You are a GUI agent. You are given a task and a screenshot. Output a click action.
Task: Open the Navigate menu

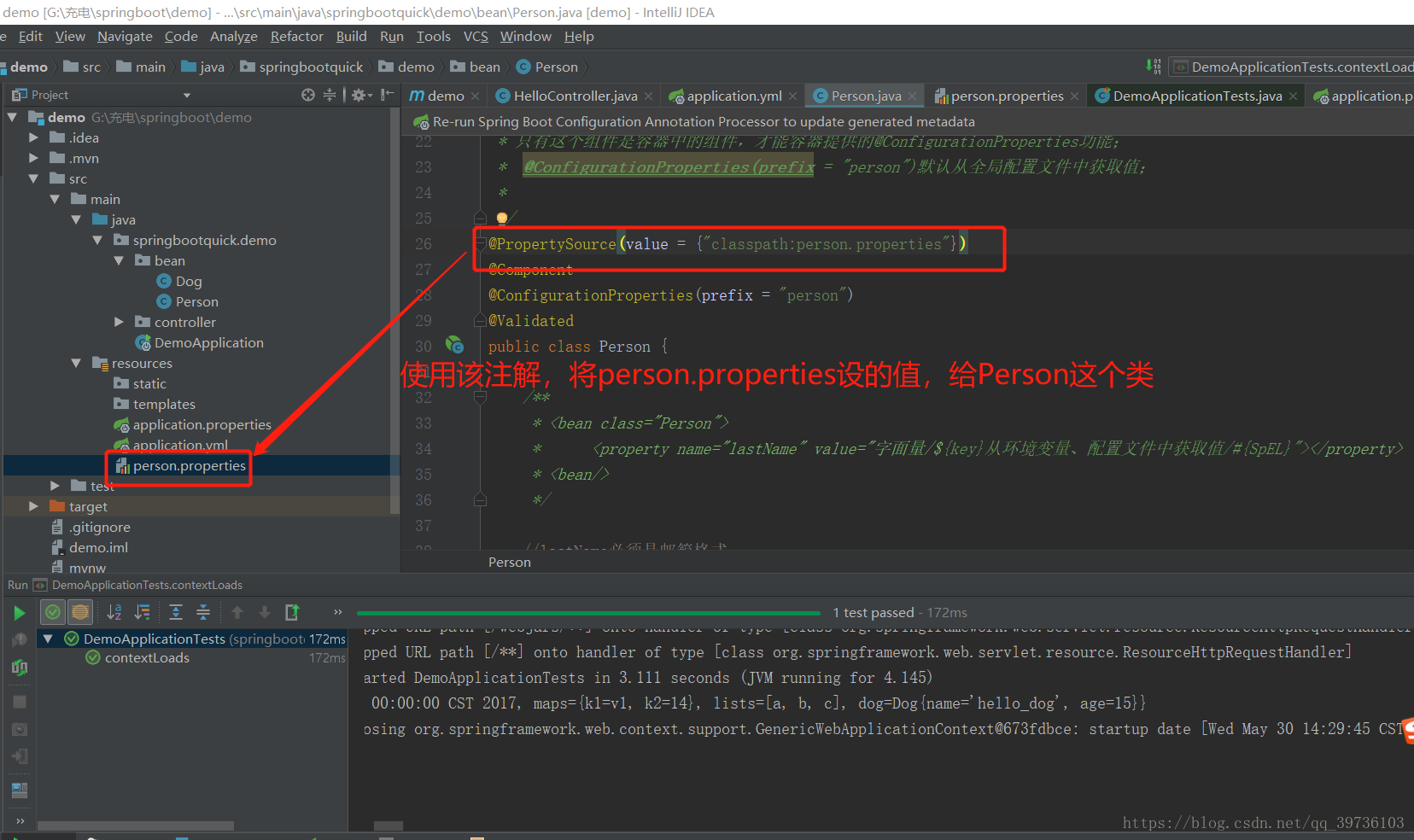click(x=125, y=36)
